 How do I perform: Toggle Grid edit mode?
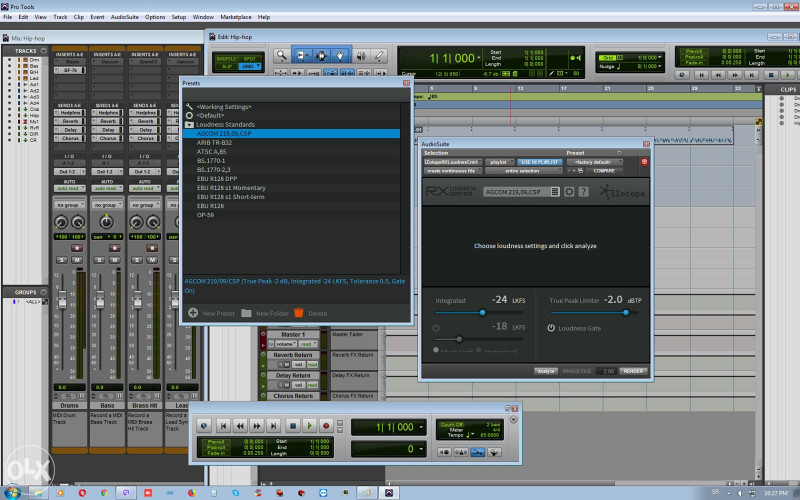pos(250,66)
